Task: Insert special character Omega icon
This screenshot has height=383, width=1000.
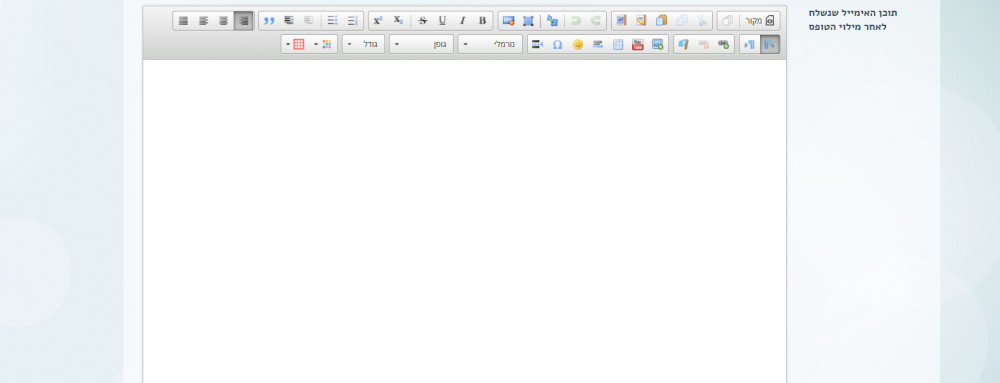Action: (x=557, y=45)
